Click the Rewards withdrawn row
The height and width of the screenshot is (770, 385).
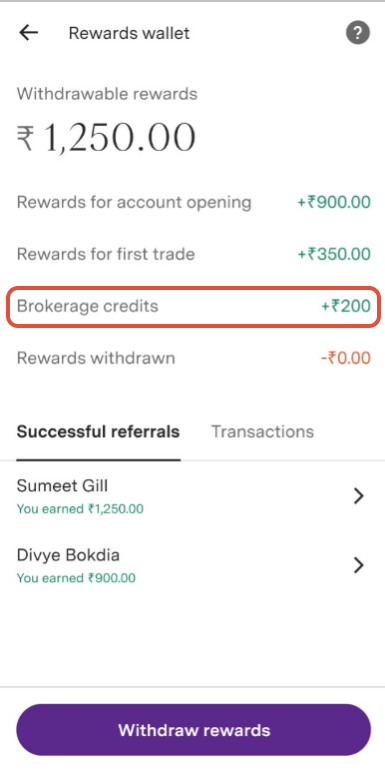pos(193,358)
